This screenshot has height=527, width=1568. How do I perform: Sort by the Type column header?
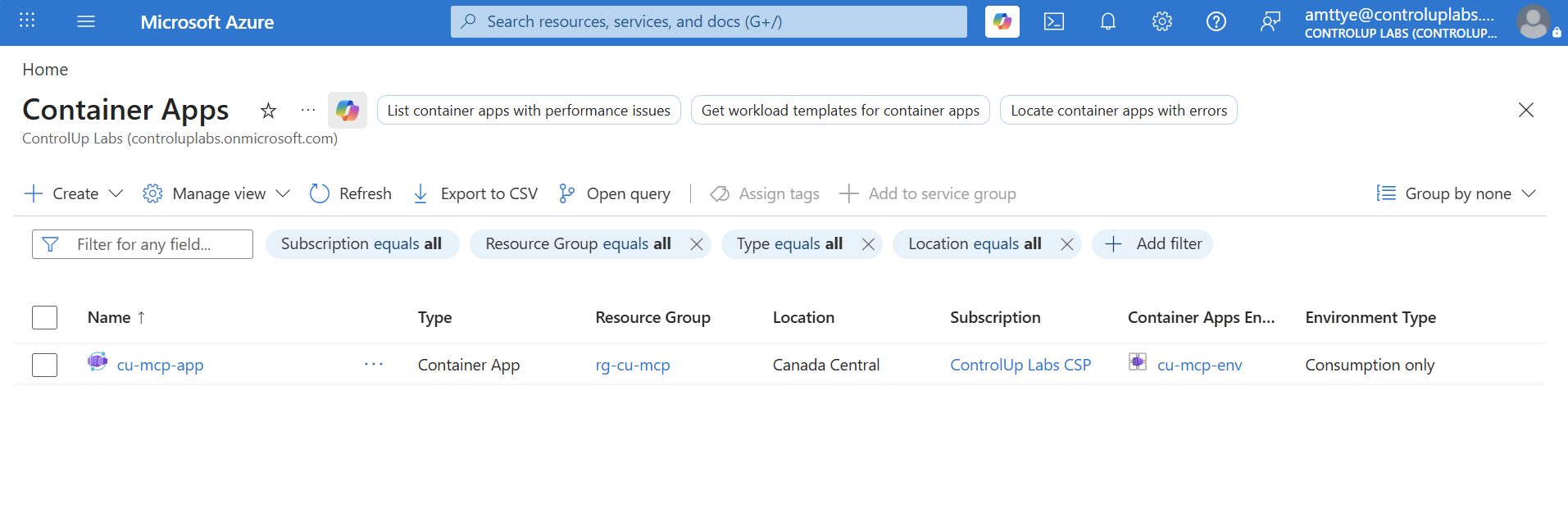pyautogui.click(x=434, y=317)
